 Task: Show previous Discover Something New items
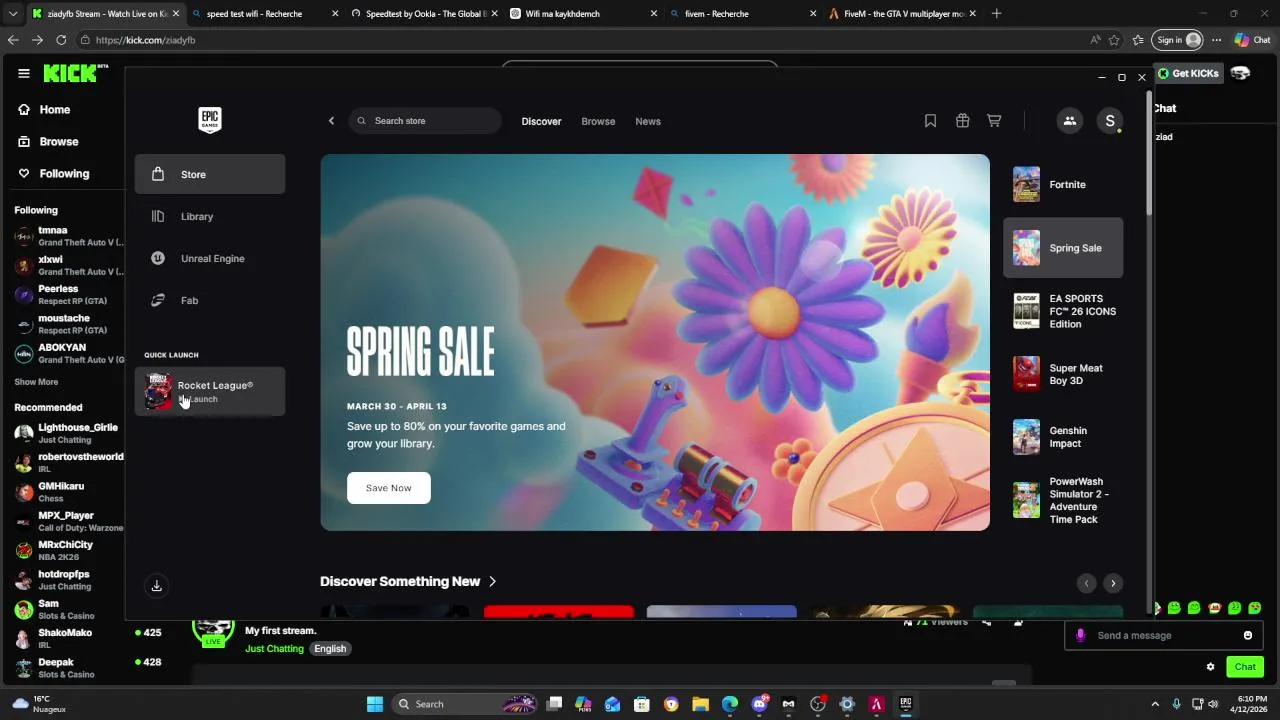(x=1086, y=583)
